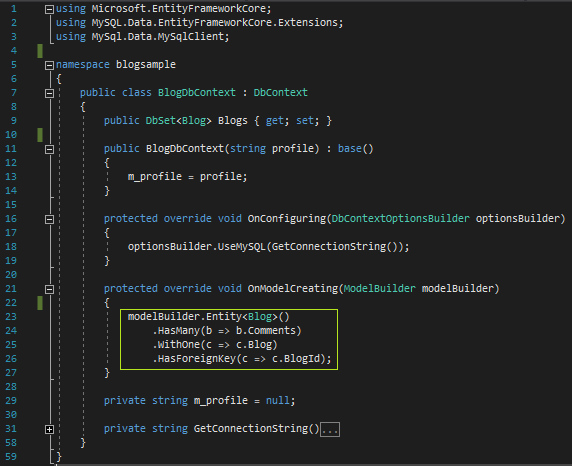
Task: Click the DbContextOptionsBuilder type name
Action: [x=401, y=219]
